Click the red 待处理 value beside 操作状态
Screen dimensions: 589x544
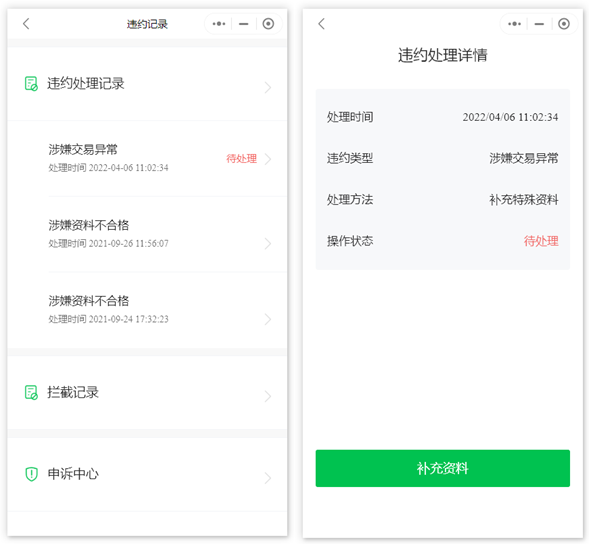click(x=541, y=241)
